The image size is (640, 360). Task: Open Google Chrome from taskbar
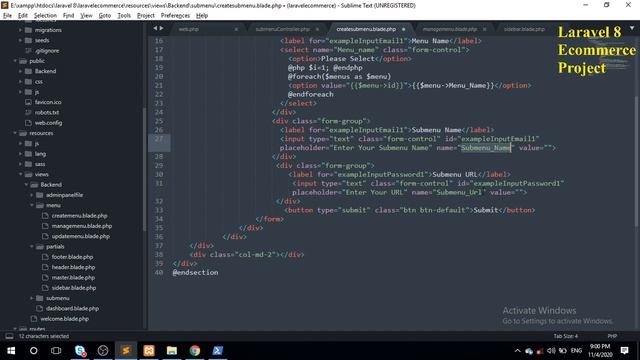point(195,351)
